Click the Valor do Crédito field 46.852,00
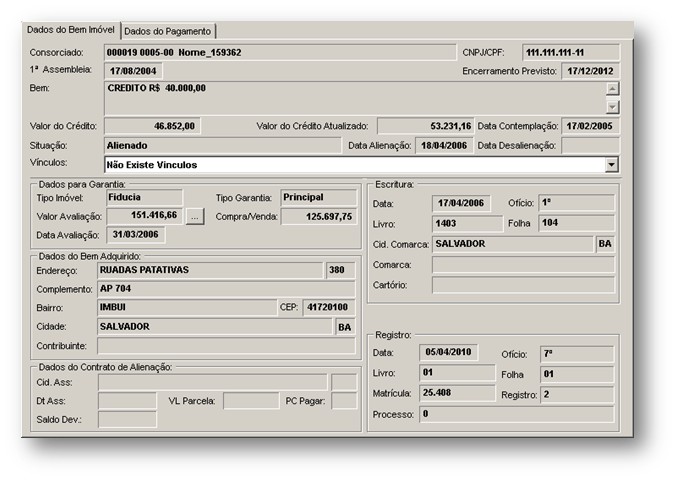Viewport: 676px width, 480px height. pos(152,126)
